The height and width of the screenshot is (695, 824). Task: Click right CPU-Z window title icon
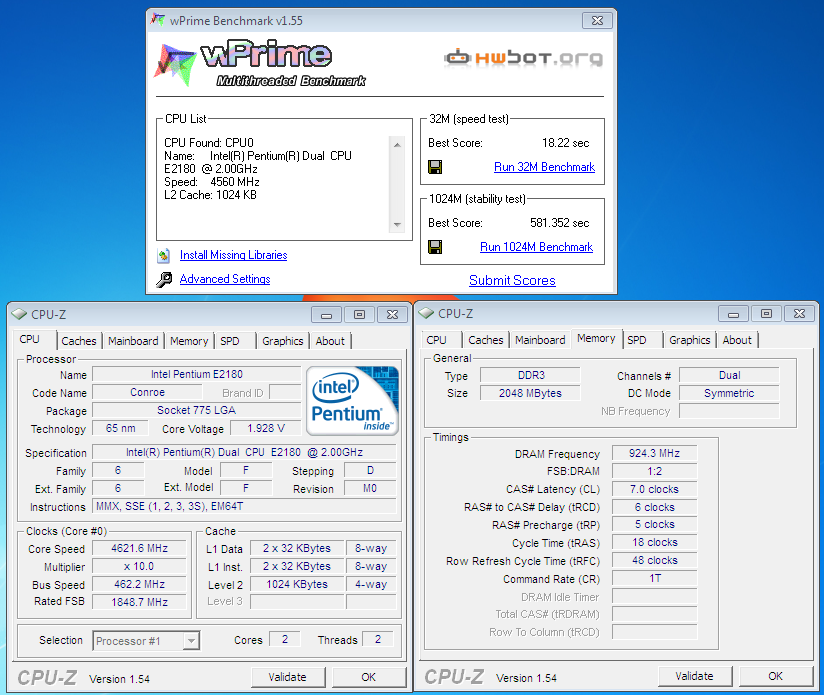click(426, 314)
